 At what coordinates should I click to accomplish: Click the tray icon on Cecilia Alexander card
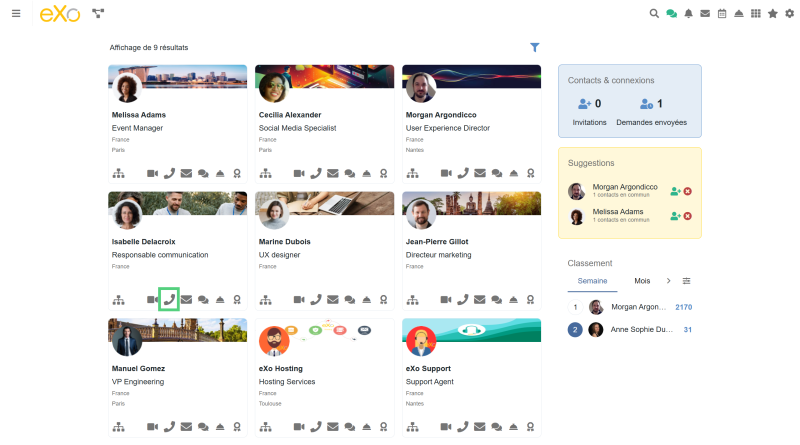(x=366, y=174)
